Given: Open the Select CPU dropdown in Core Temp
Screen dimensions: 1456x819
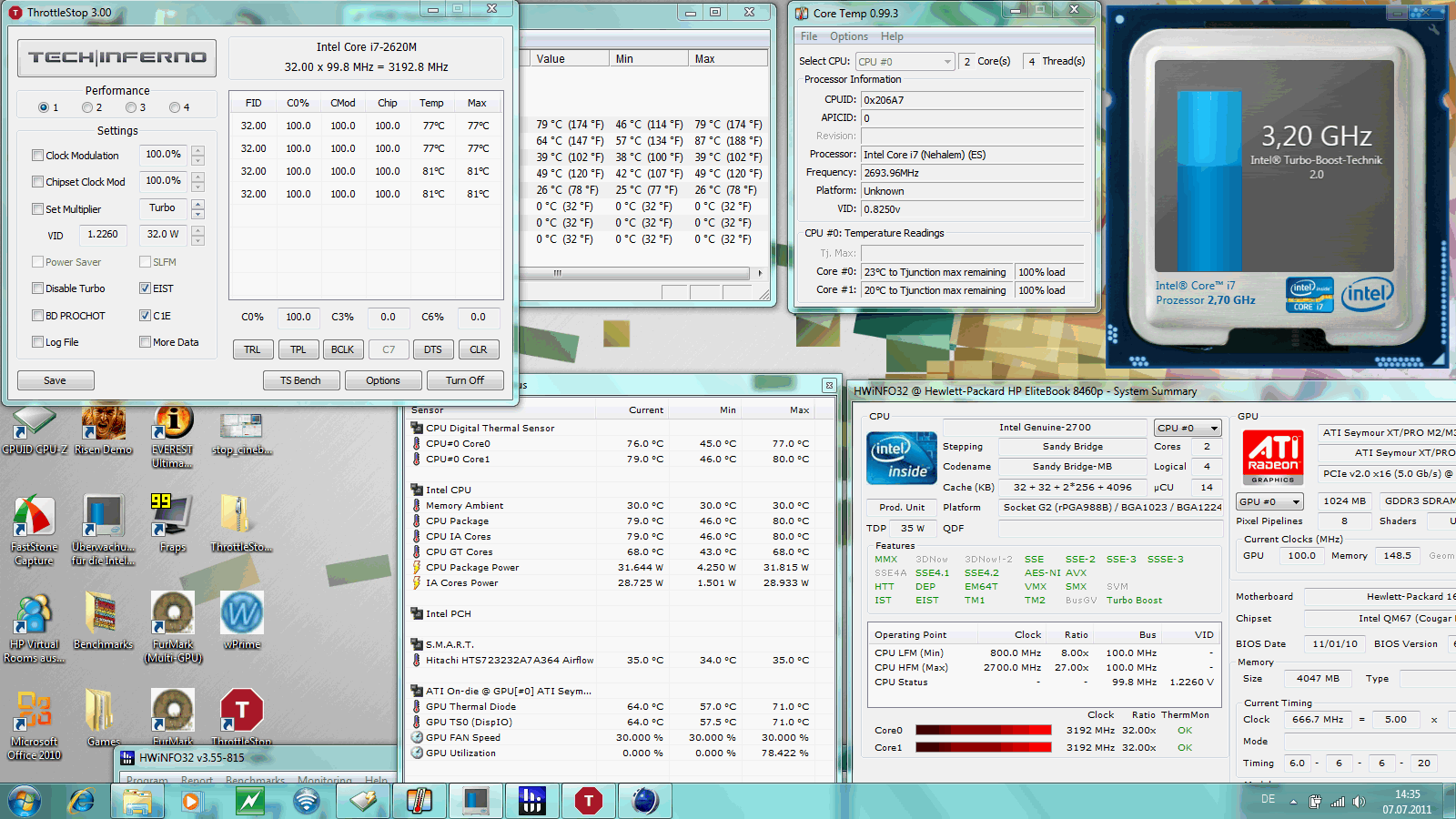Looking at the screenshot, I should click(905, 62).
